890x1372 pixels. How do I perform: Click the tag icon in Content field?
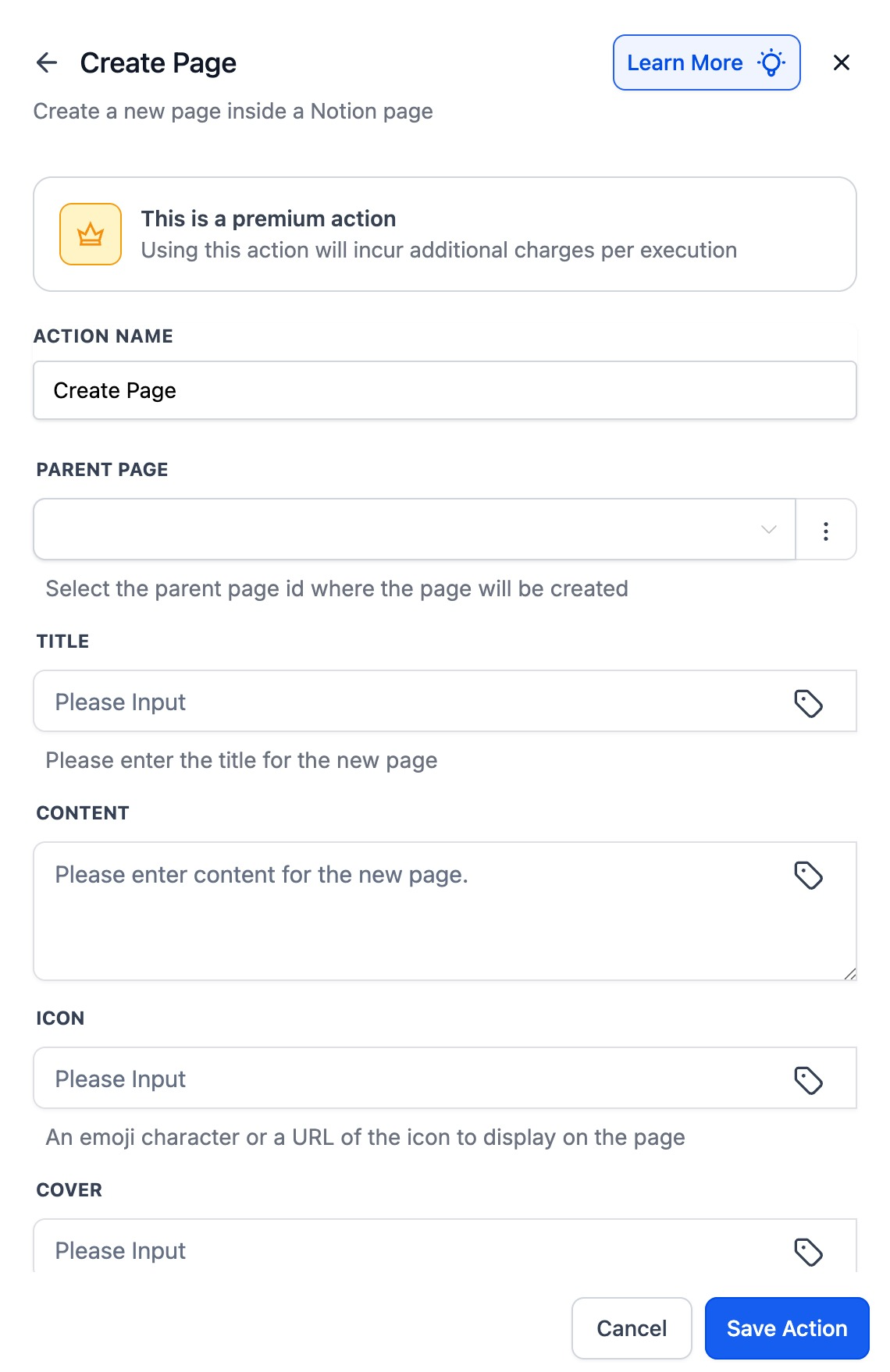tap(808, 875)
